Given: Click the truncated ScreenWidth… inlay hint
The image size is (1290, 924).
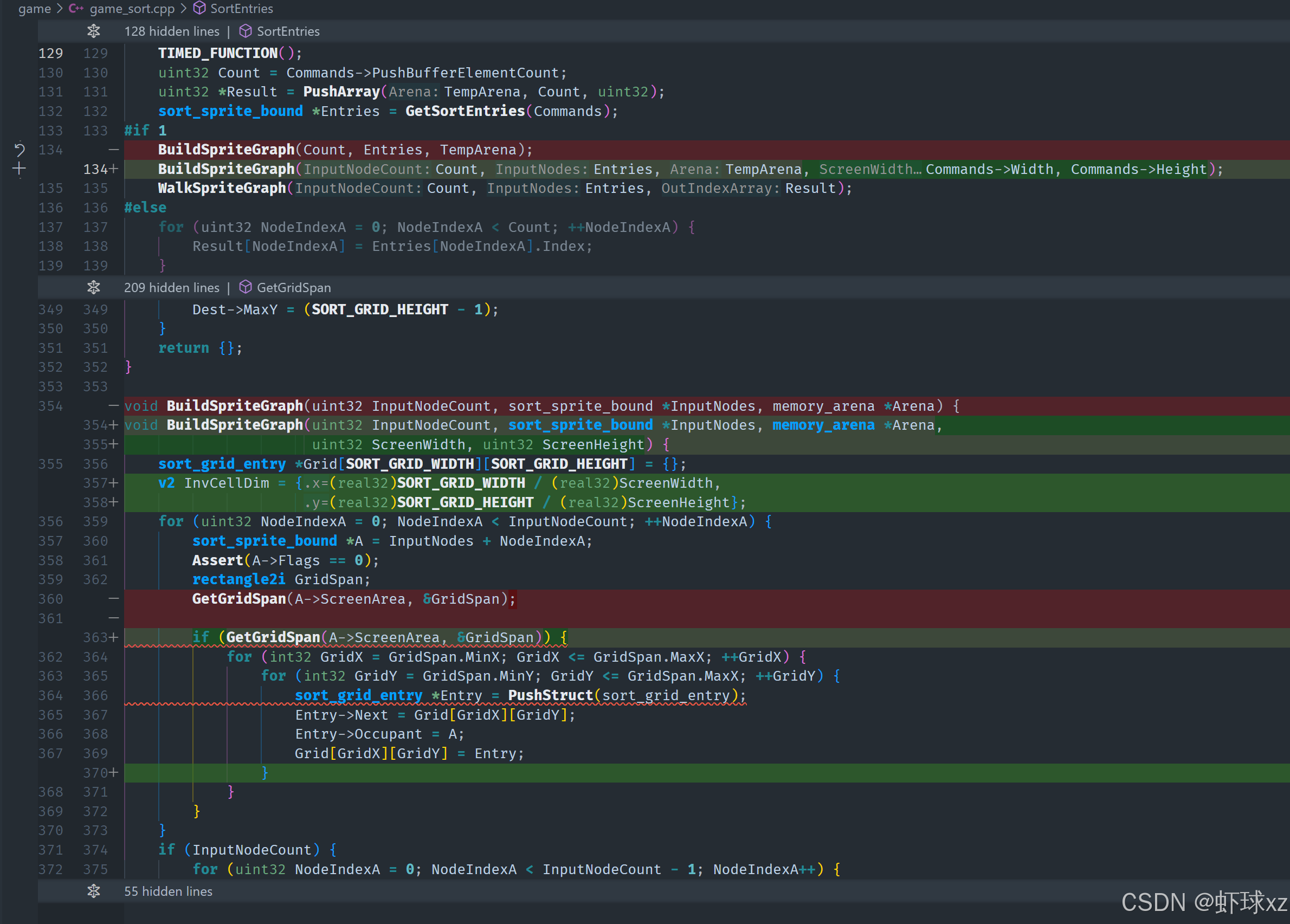Looking at the screenshot, I should (x=870, y=170).
